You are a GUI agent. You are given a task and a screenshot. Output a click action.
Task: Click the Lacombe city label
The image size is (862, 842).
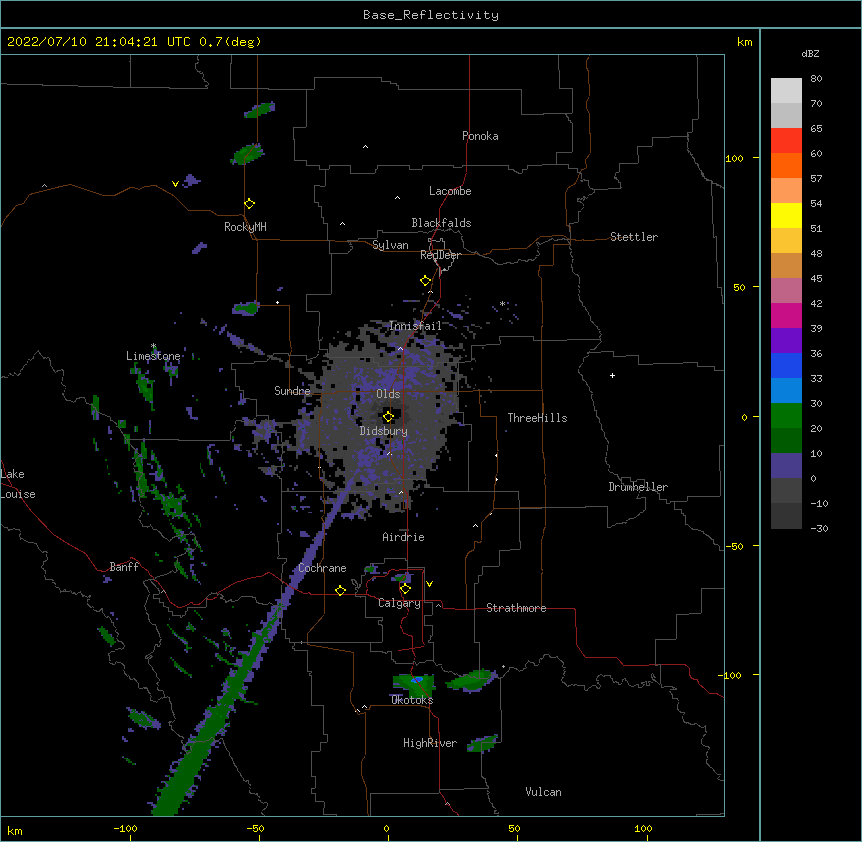[450, 191]
